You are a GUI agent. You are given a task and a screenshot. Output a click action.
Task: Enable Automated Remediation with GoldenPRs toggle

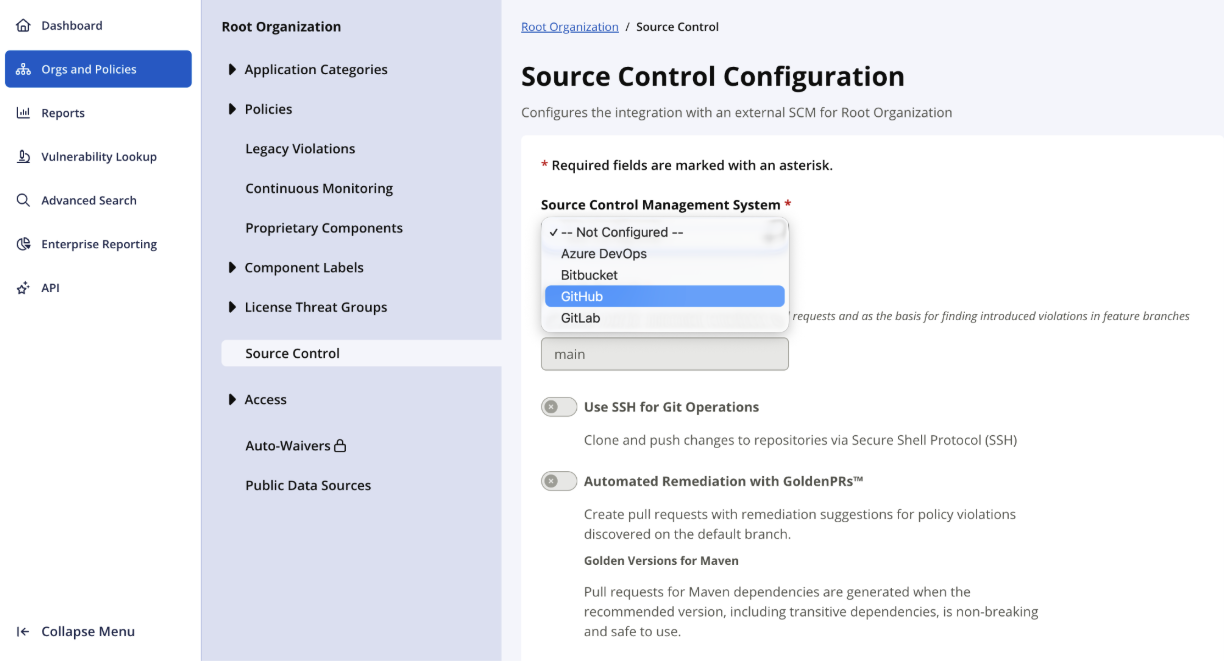(559, 481)
